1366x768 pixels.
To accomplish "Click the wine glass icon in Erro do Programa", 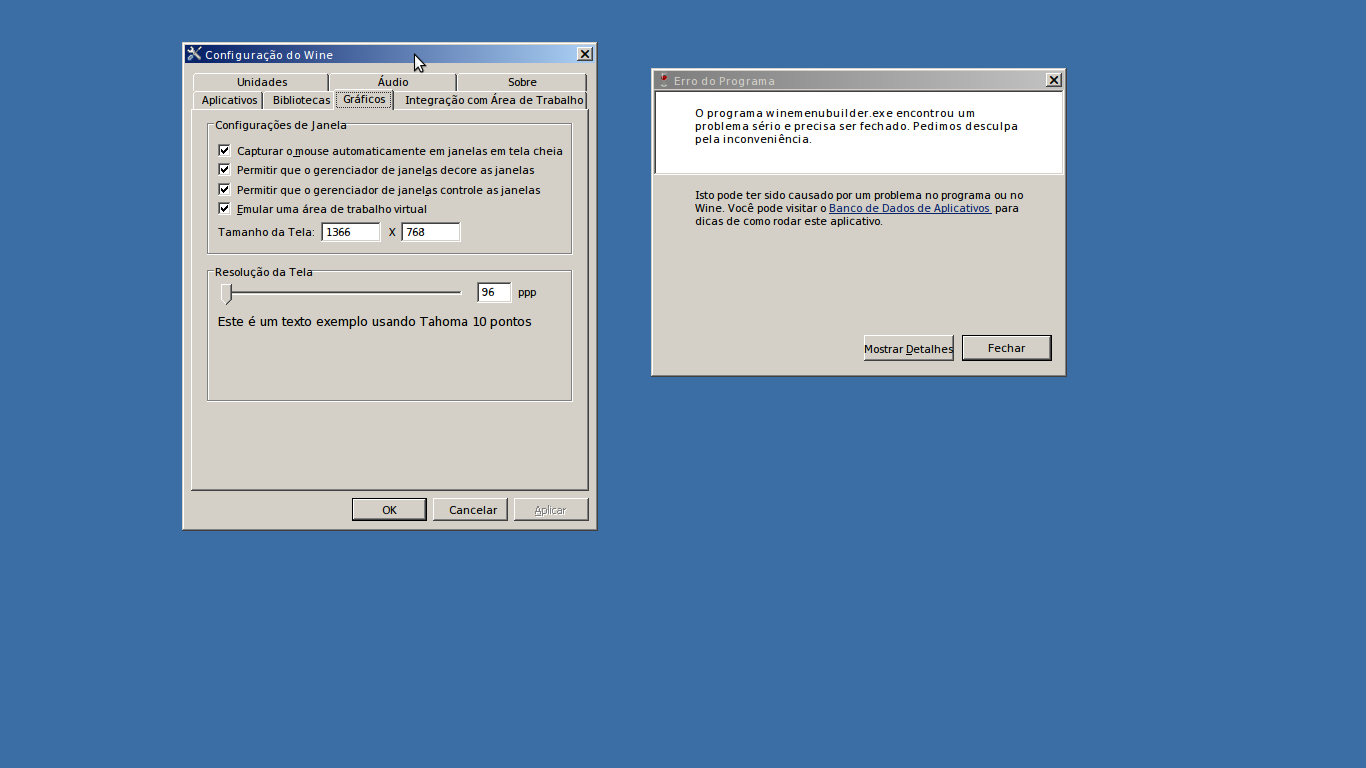I will point(663,80).
